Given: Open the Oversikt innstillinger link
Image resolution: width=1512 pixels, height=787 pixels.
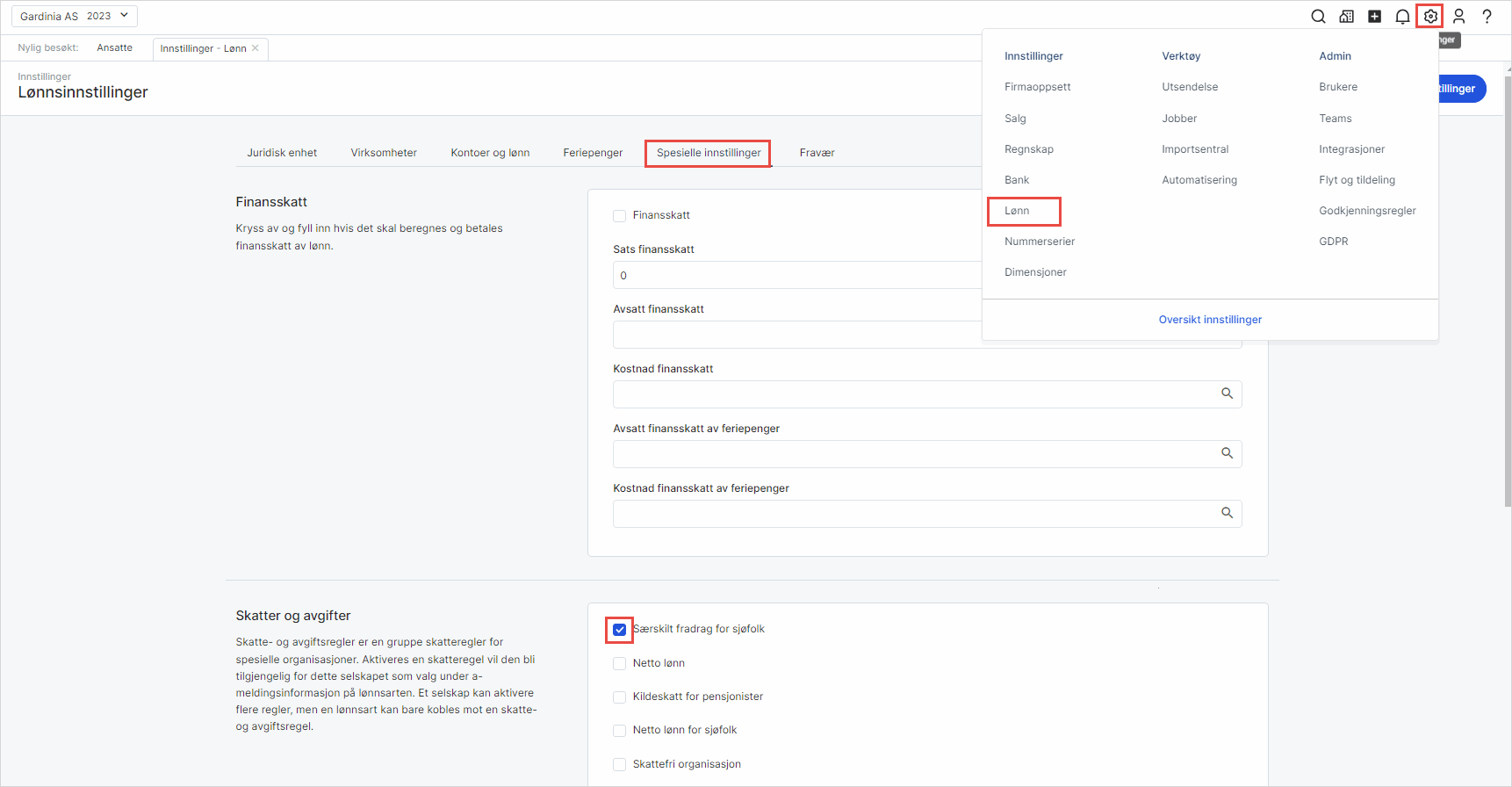Looking at the screenshot, I should tap(1209, 320).
